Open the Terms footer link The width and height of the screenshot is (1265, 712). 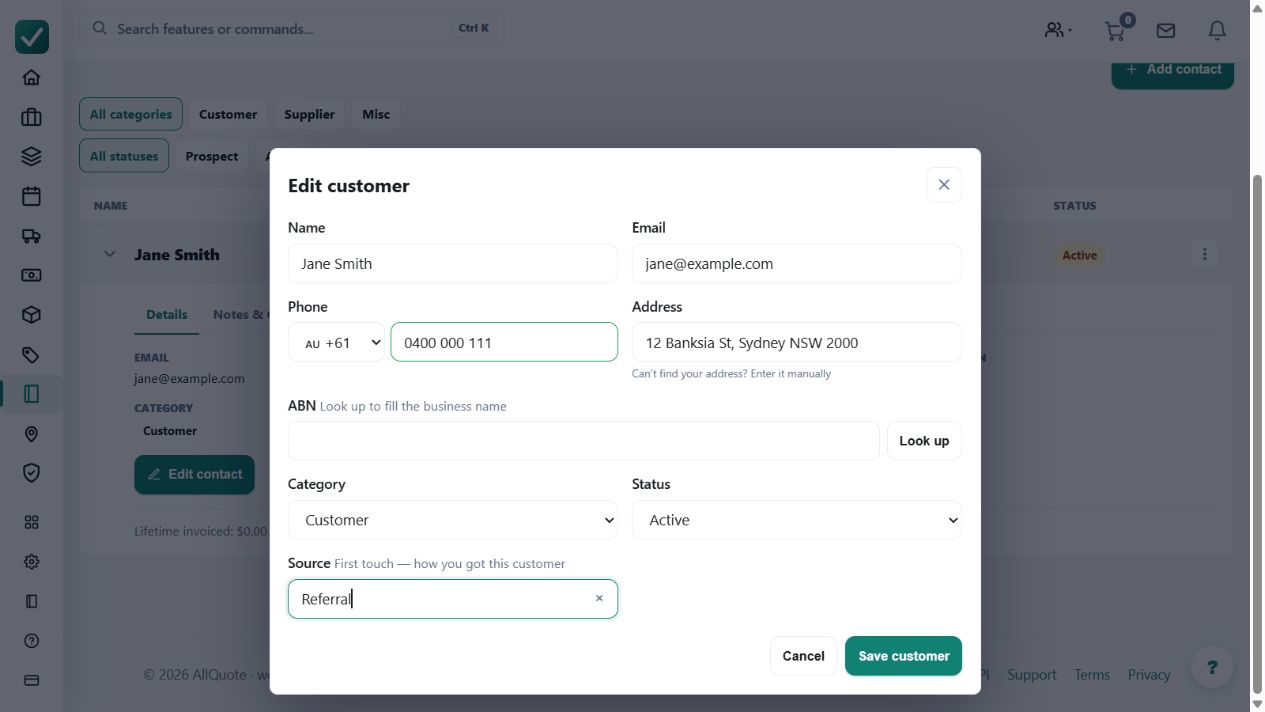point(1092,674)
